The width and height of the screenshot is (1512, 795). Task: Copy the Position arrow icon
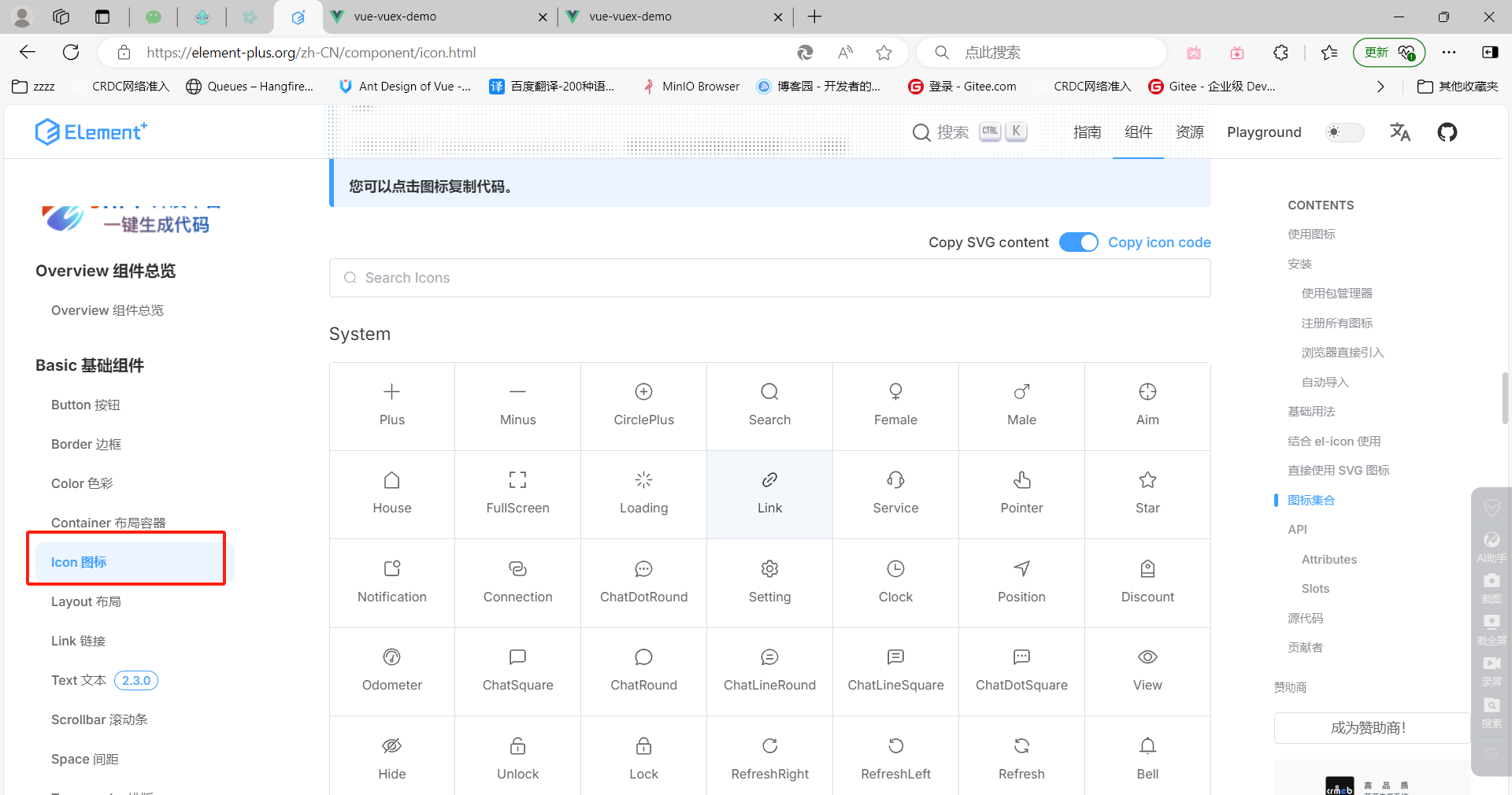pyautogui.click(x=1021, y=583)
